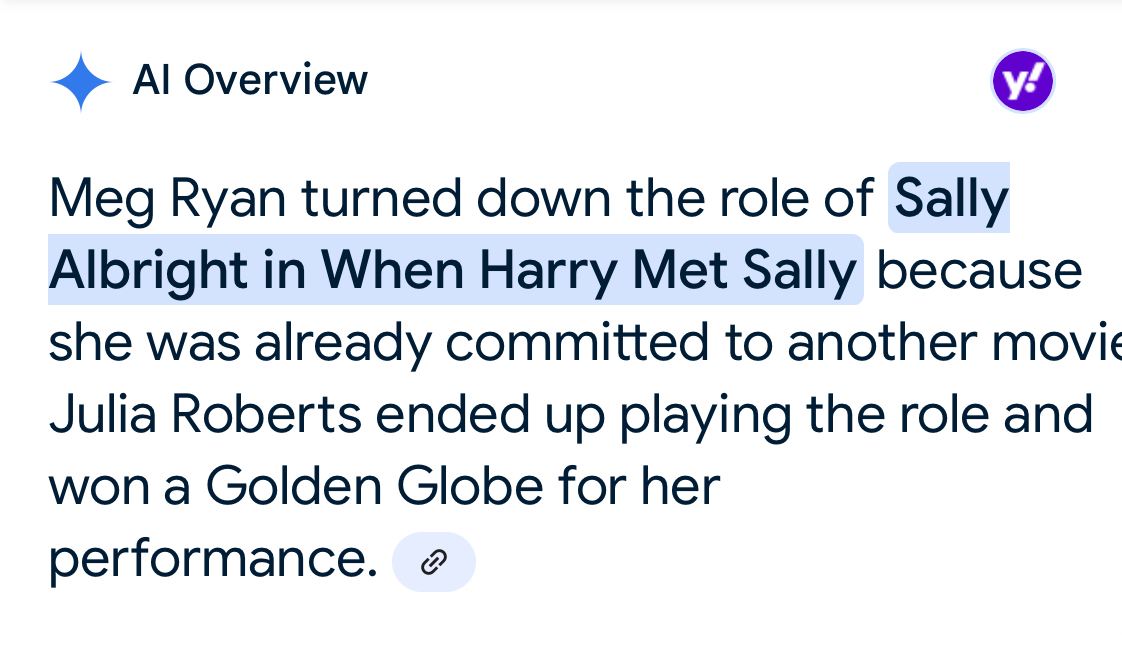Click the word "because"
1122x657 pixels.
(x=979, y=271)
